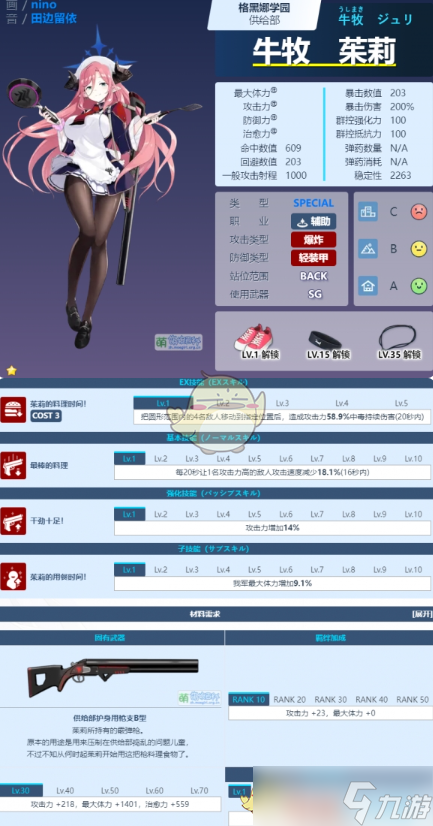The height and width of the screenshot is (826, 433).
Task: Switch to the RANK 50 tab
Action: [412, 700]
